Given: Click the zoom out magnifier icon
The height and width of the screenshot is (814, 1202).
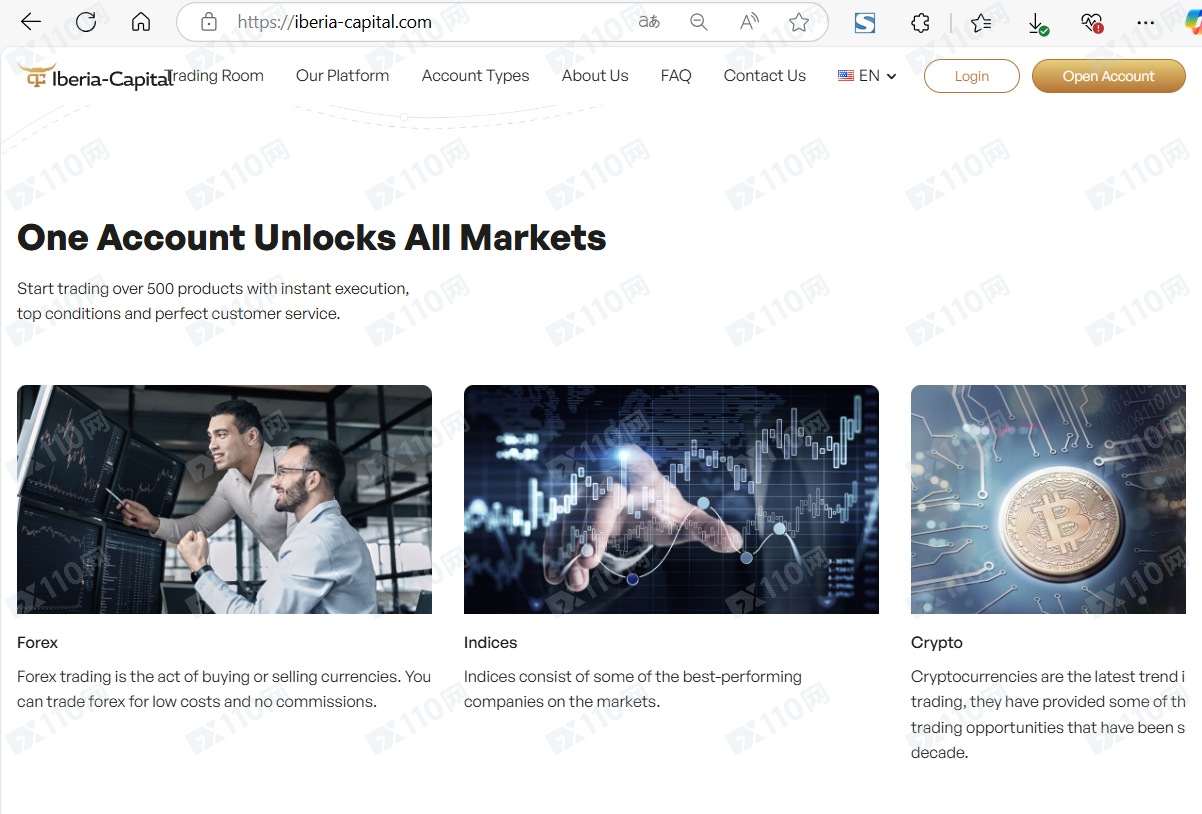Looking at the screenshot, I should [x=699, y=22].
